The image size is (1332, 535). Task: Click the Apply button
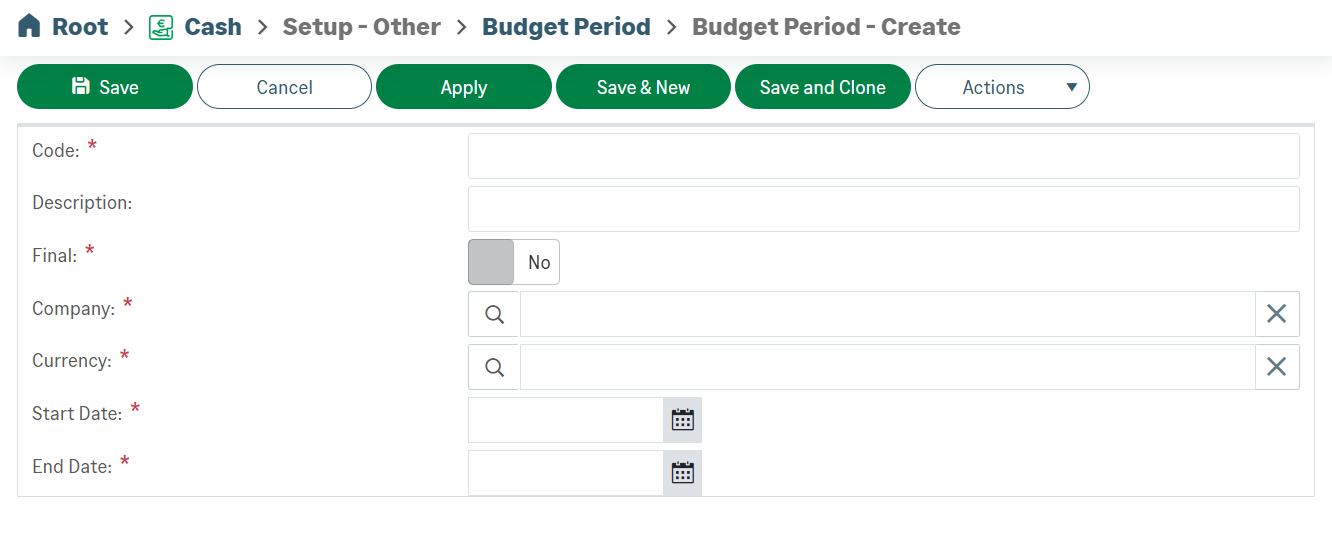click(x=464, y=87)
